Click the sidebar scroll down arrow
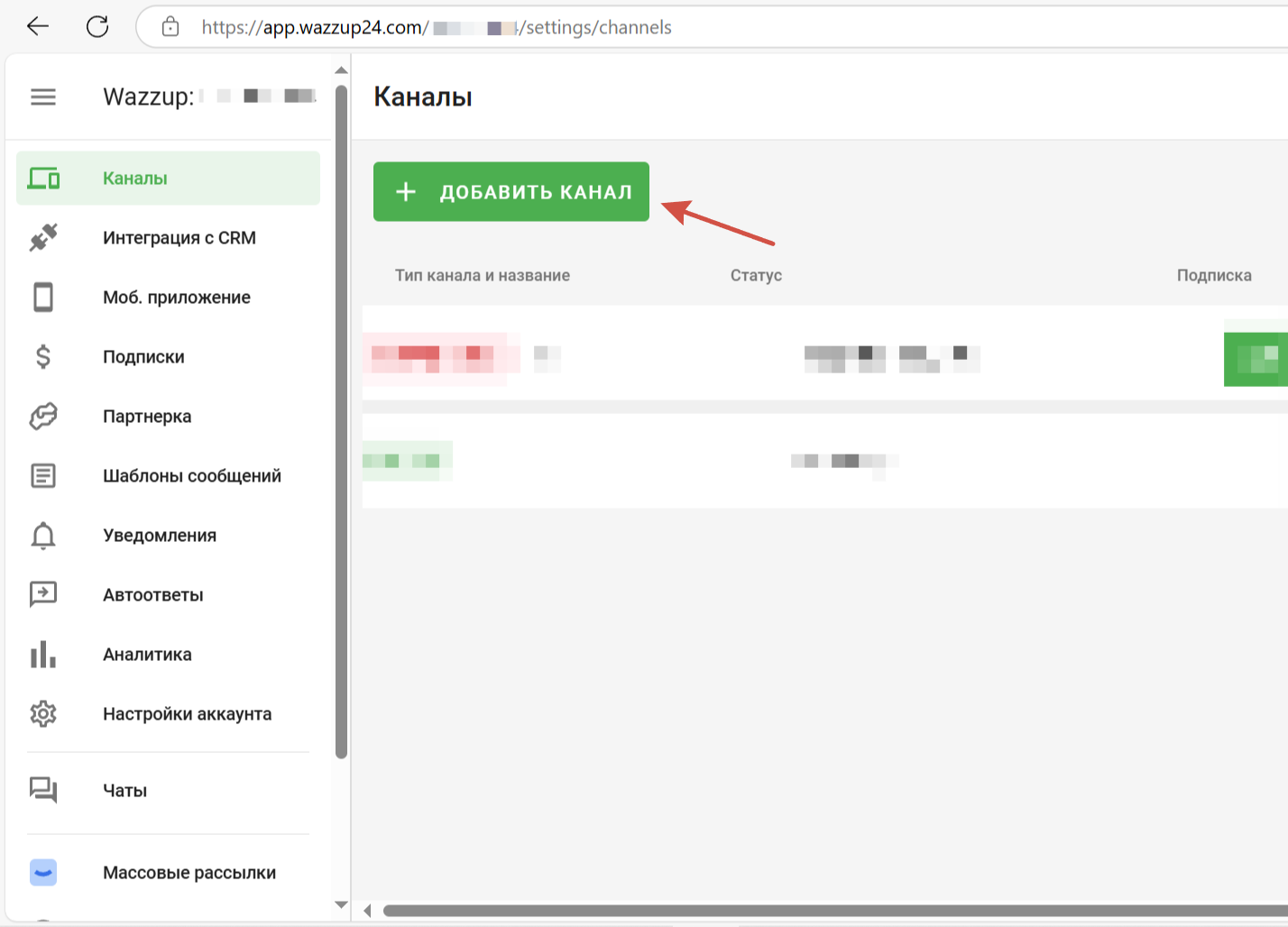1288x927 pixels. click(341, 904)
